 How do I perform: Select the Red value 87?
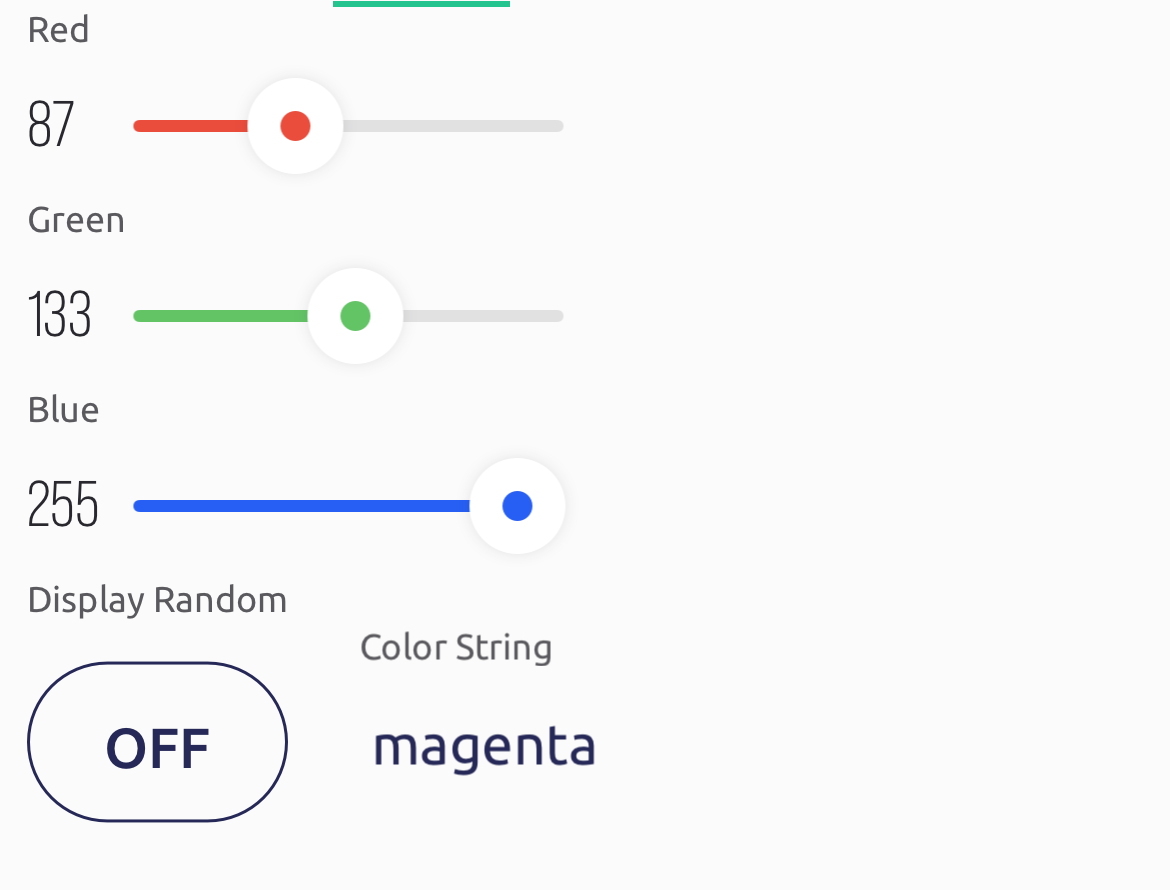pyautogui.click(x=51, y=125)
